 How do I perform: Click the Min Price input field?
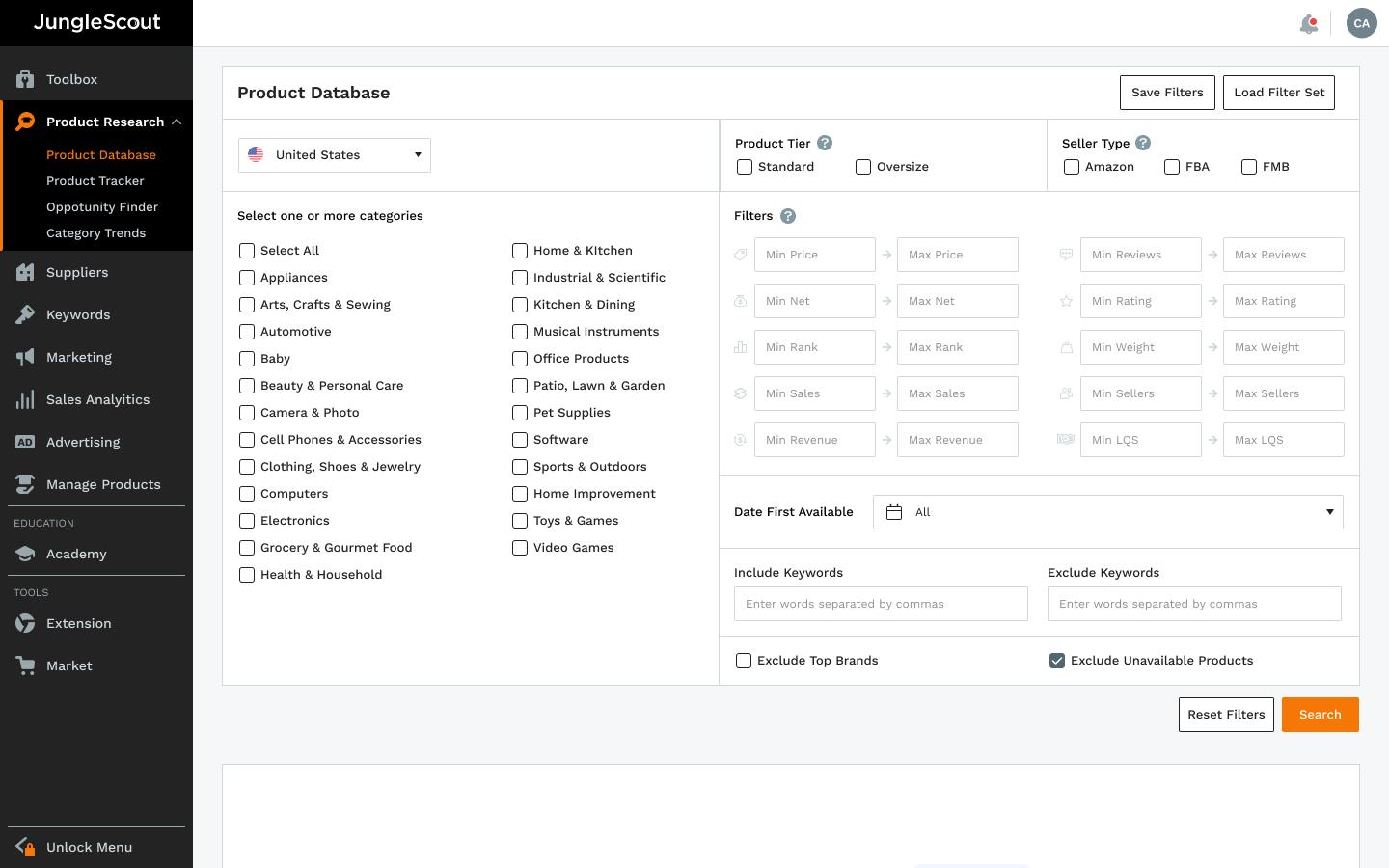814,255
